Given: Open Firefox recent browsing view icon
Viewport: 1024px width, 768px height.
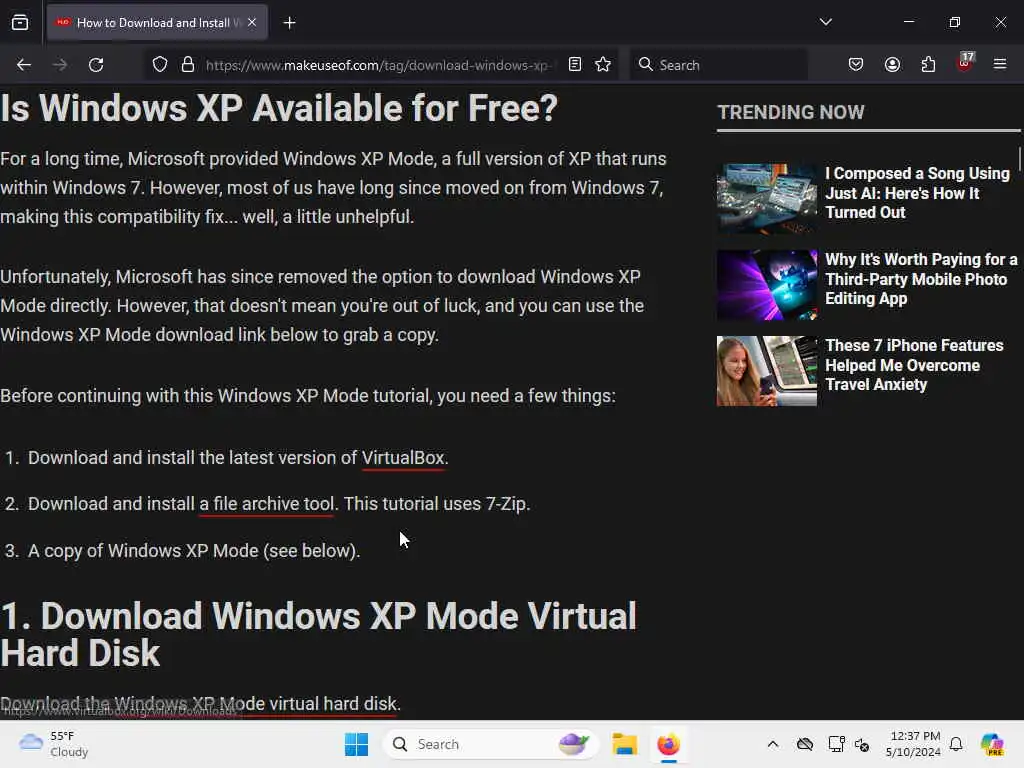Looking at the screenshot, I should click(x=20, y=23).
